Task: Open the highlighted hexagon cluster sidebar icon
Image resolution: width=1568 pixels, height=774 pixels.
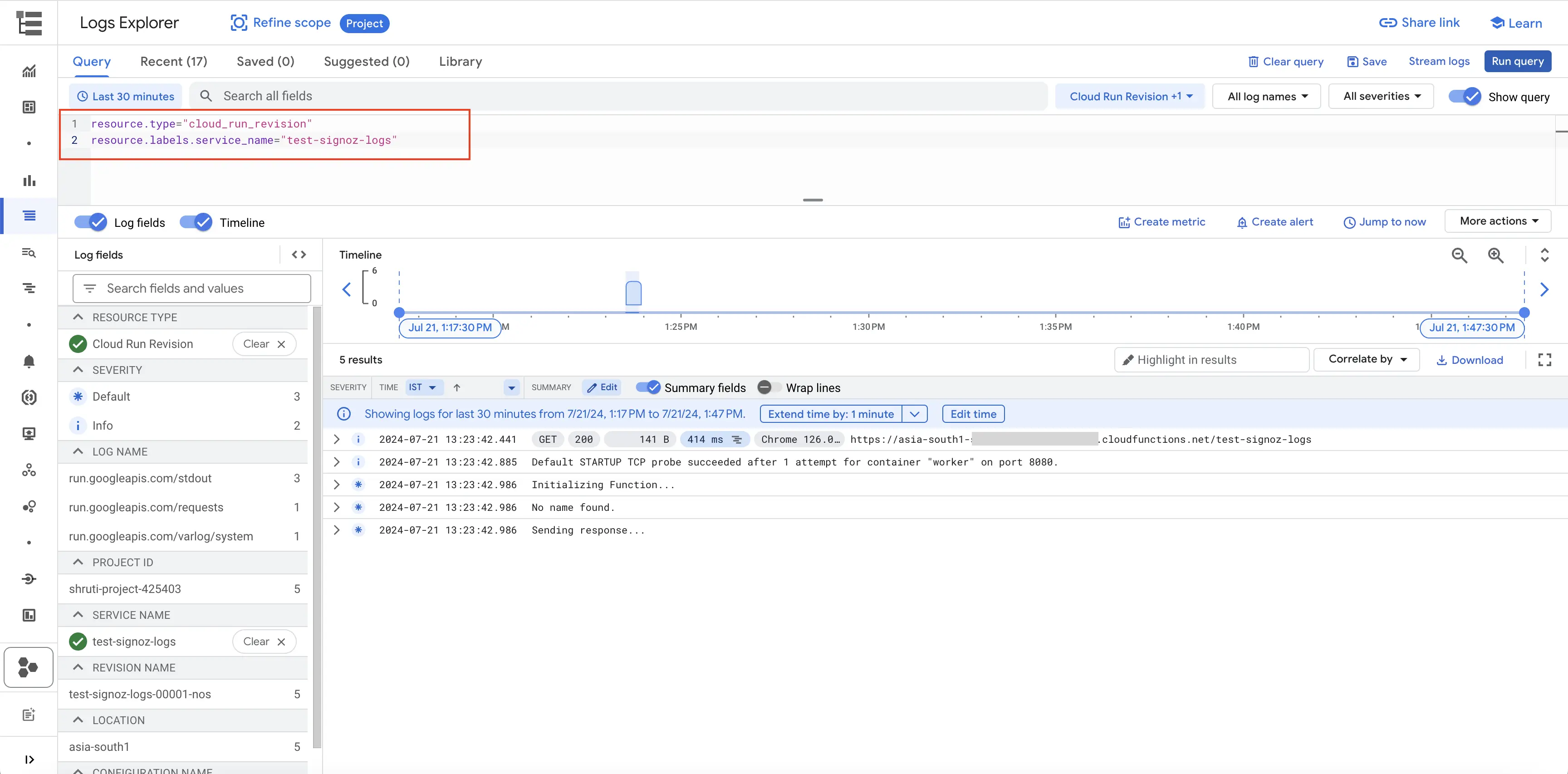Action: tap(29, 667)
